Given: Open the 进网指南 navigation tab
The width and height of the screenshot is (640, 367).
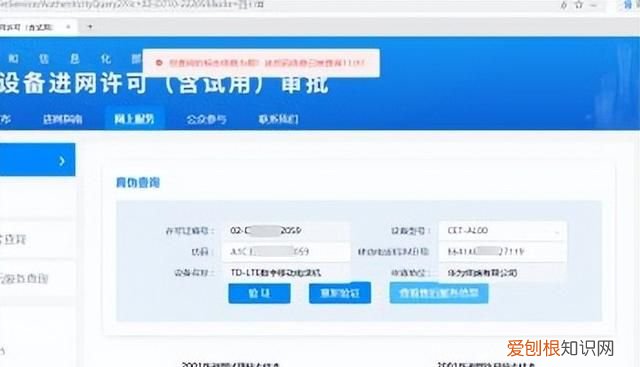Looking at the screenshot, I should [62, 119].
